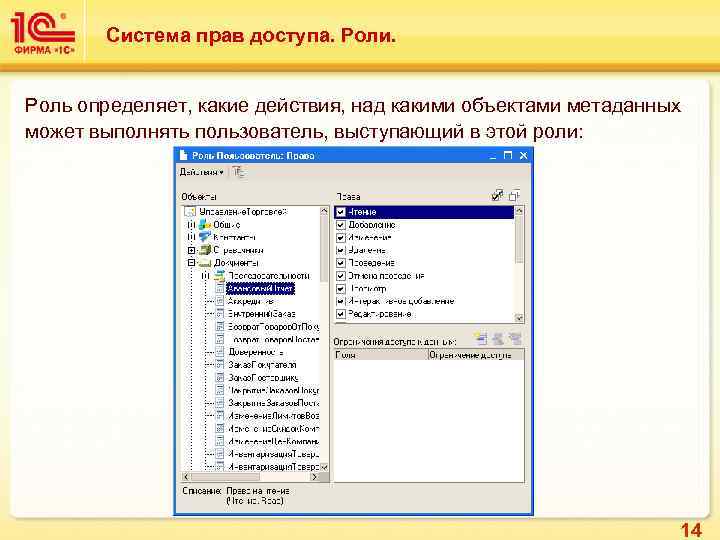Toggle the Отмена проведения checkbox
This screenshot has width=720, height=540.
tap(341, 276)
